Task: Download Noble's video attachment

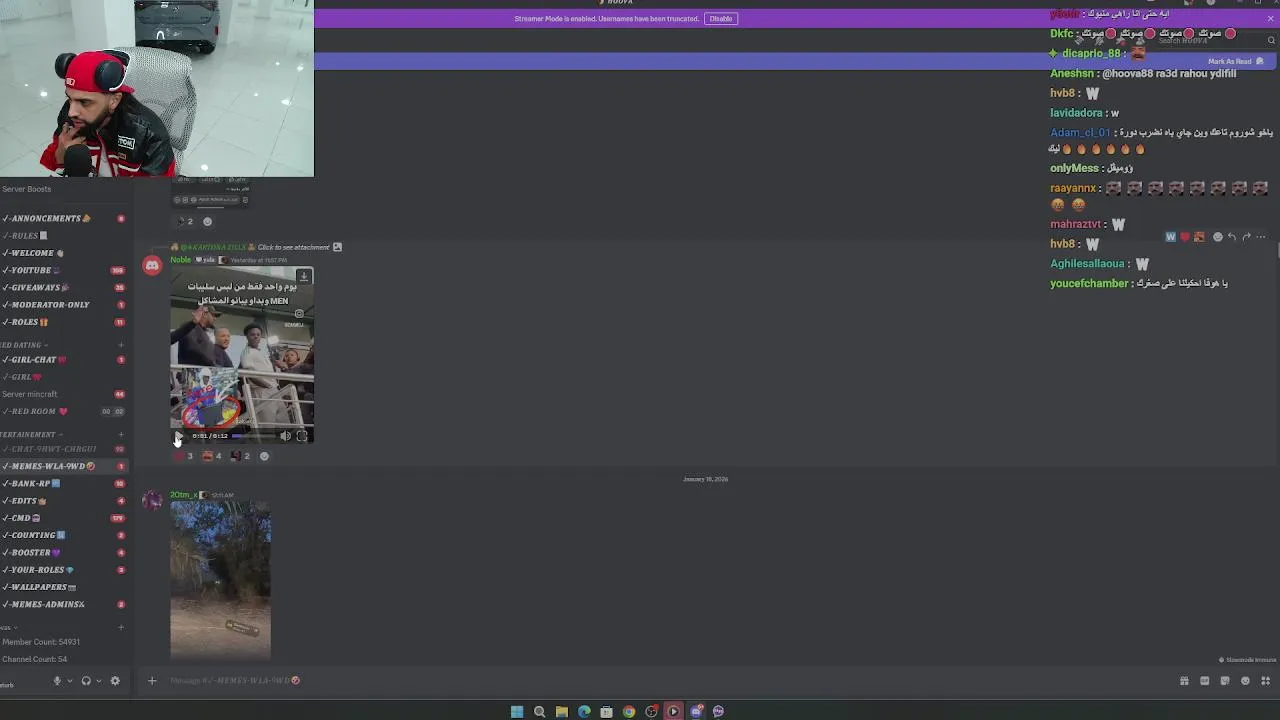Action: click(x=304, y=277)
